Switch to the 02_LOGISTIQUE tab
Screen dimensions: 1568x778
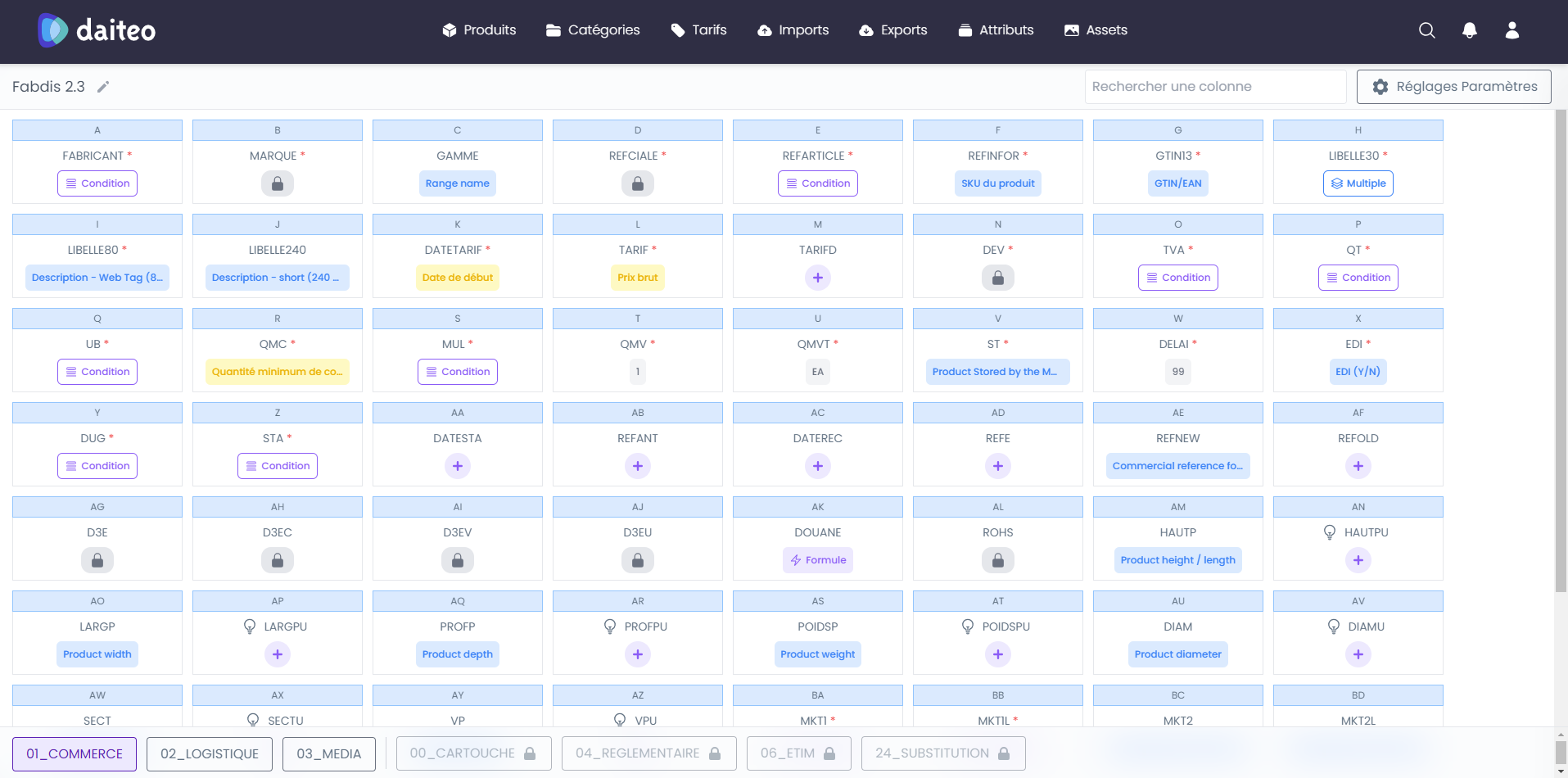[210, 753]
